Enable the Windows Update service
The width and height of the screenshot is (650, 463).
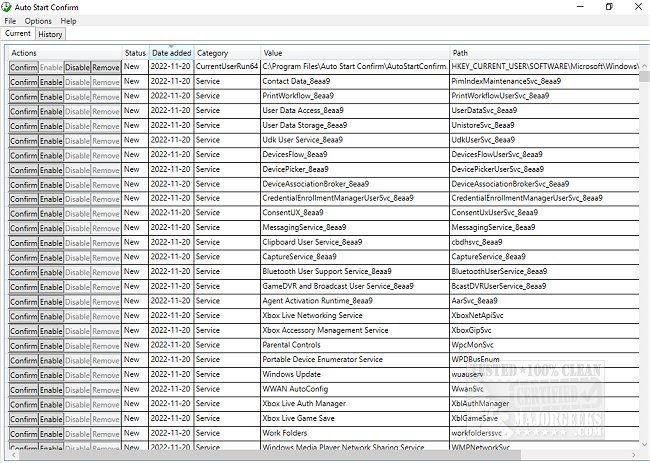pos(51,375)
